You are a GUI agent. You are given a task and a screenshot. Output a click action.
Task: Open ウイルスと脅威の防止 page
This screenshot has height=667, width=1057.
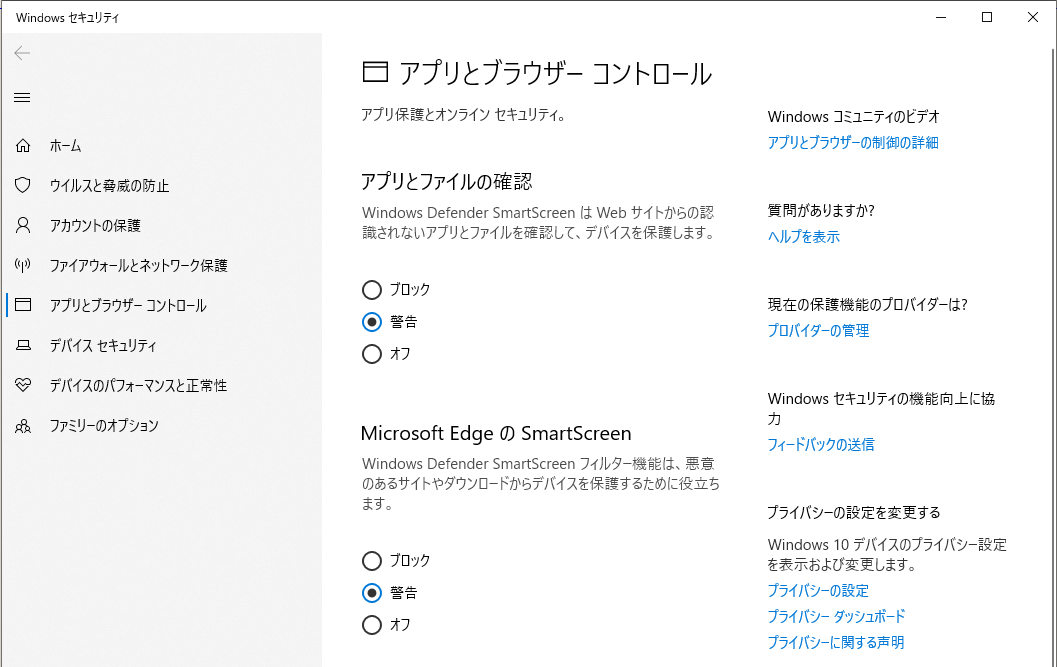(109, 186)
